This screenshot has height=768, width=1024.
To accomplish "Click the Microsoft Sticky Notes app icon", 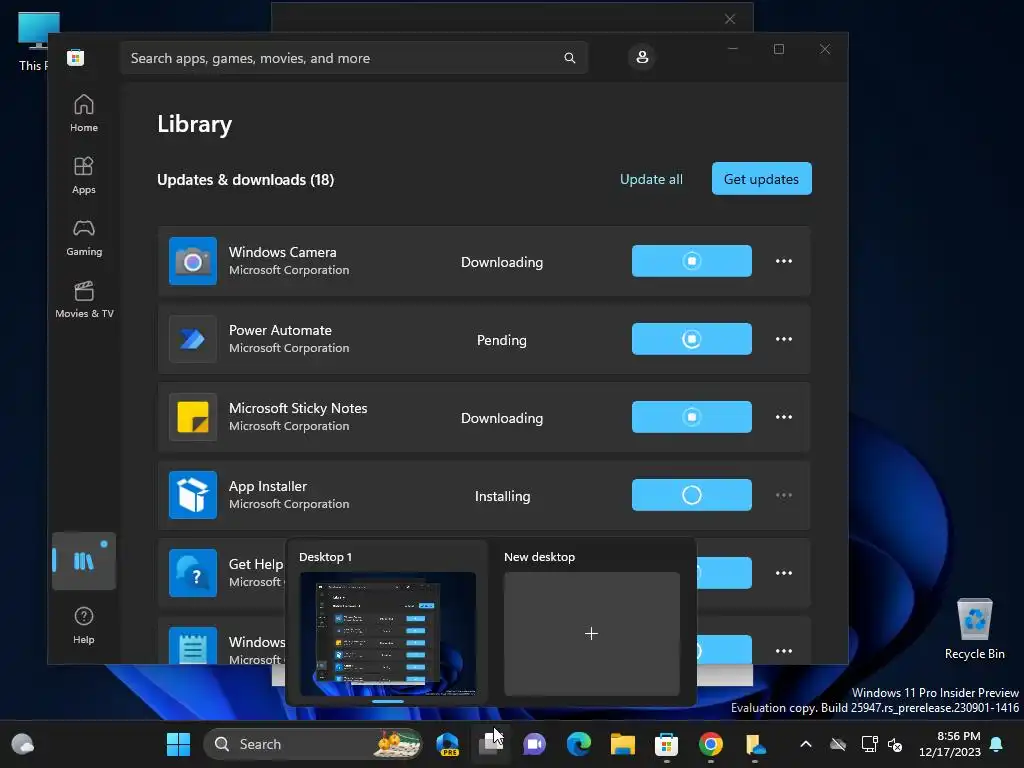I will 193,417.
